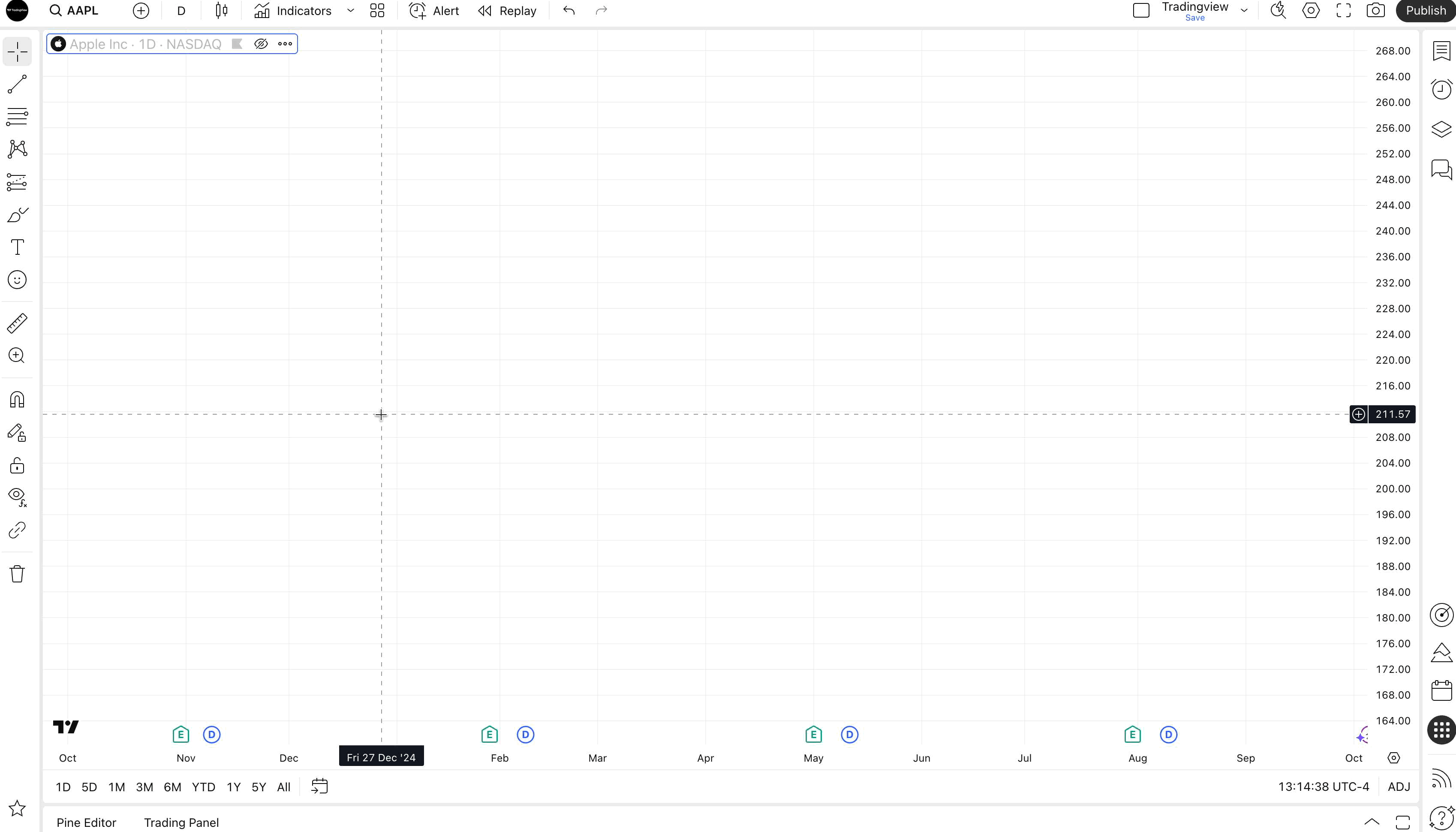The height and width of the screenshot is (832, 1456).
Task: Click the Publish button
Action: click(x=1425, y=10)
